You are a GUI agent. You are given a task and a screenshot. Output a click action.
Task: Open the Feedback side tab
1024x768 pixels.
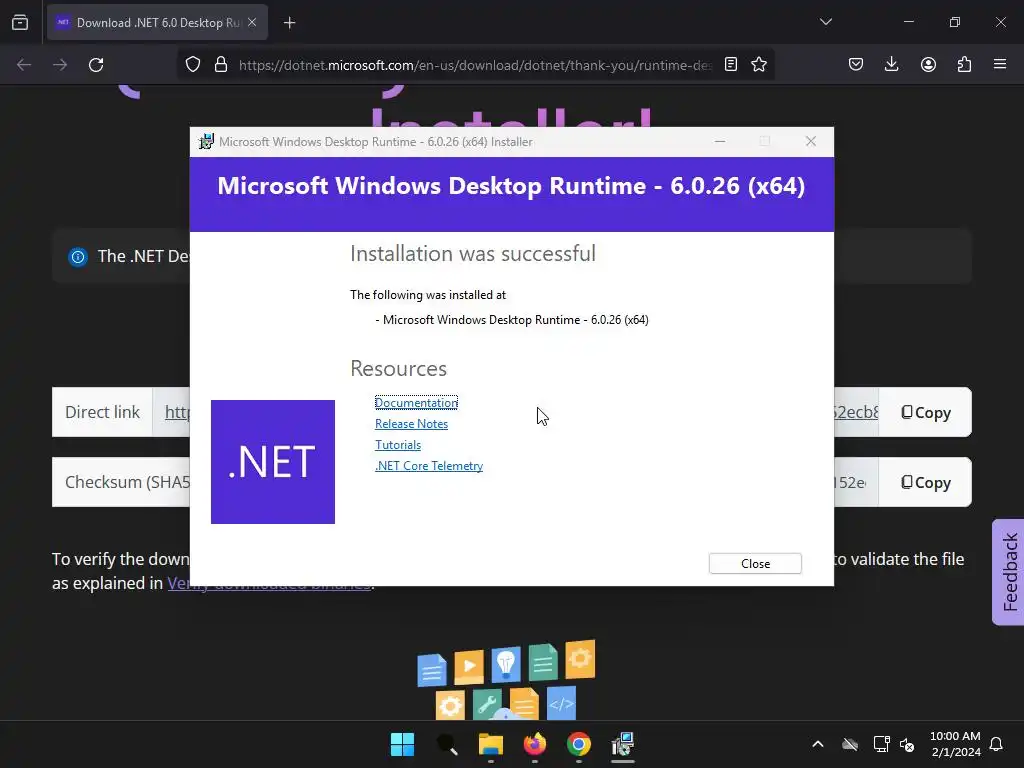pos(1009,572)
